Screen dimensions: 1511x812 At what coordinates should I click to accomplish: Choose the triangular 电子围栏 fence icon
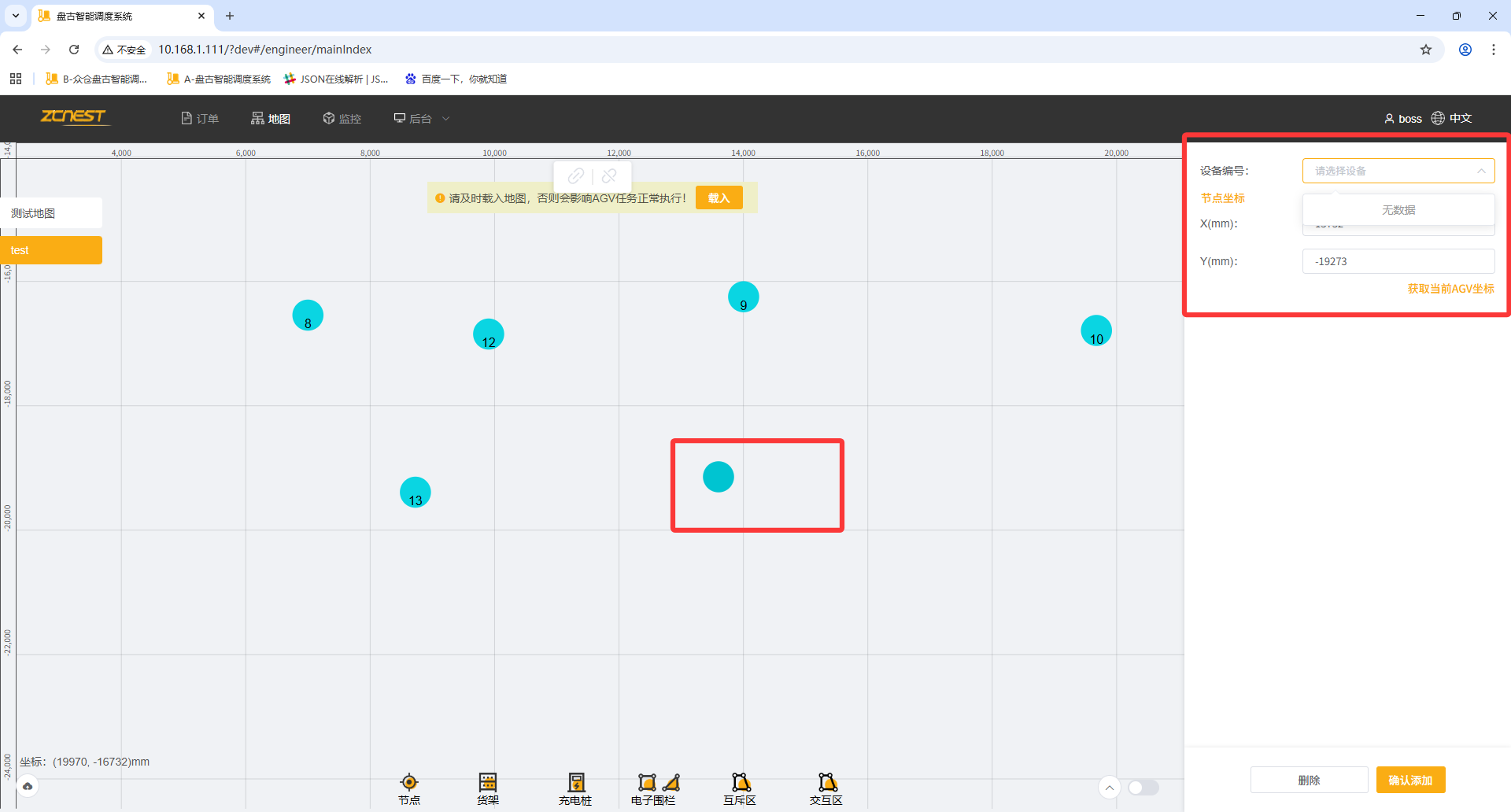click(671, 782)
